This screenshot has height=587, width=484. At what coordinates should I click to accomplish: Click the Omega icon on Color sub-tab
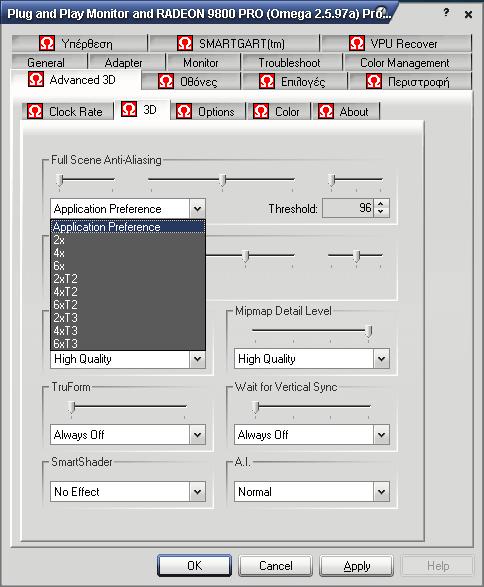tap(261, 111)
